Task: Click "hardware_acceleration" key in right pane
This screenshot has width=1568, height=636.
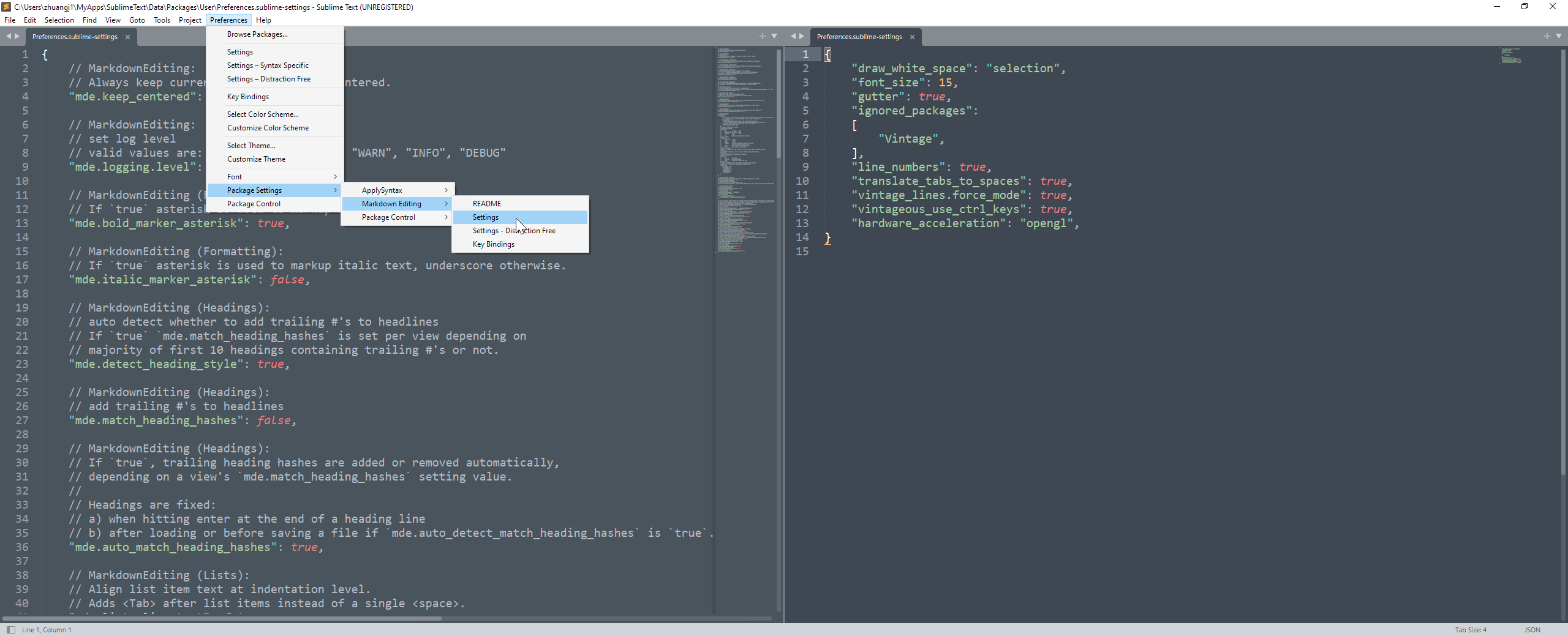Action: [929, 223]
